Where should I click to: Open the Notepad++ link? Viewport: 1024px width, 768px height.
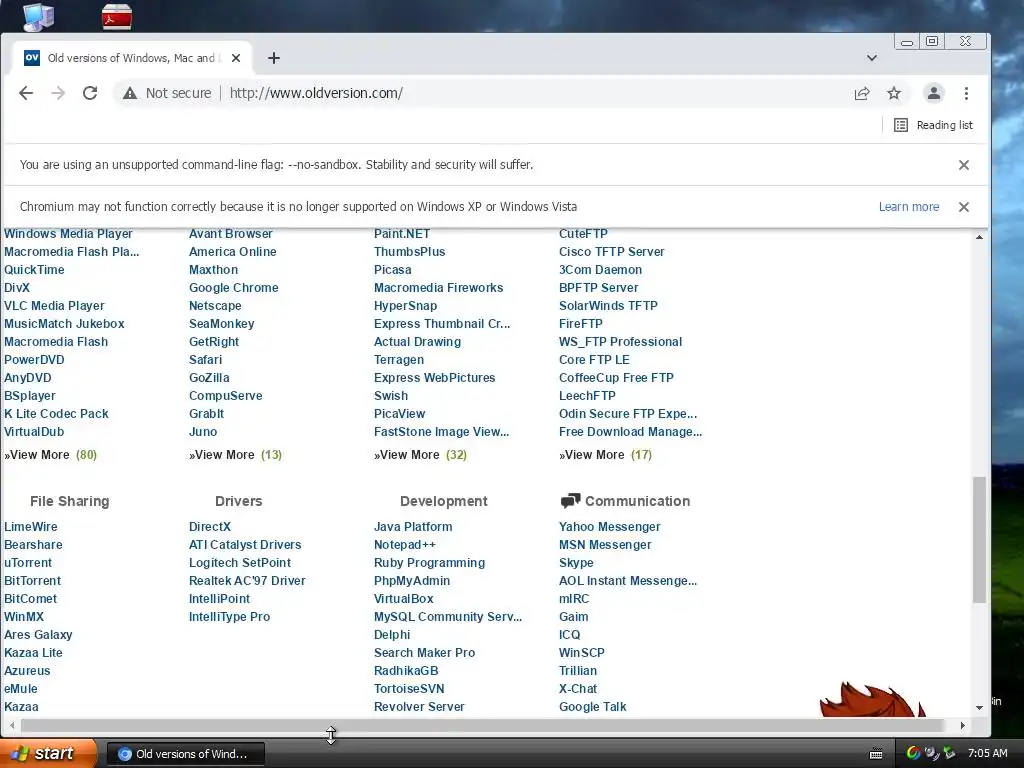(x=404, y=545)
